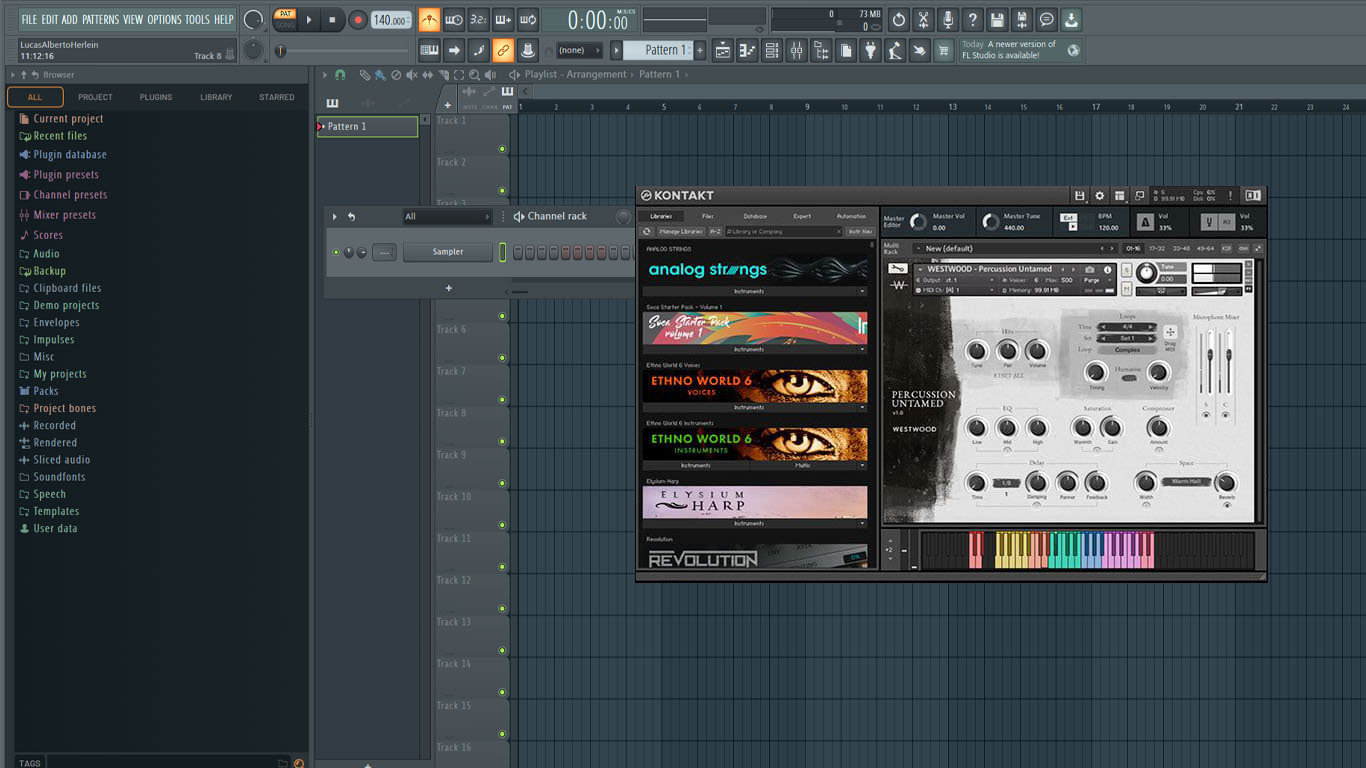
Task: Enable wait for input to start playing
Action: coord(454,19)
